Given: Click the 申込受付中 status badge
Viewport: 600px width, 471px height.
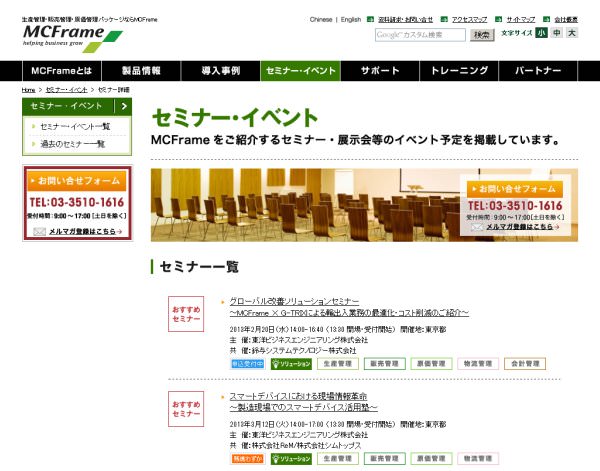Looking at the screenshot, I should click(248, 364).
